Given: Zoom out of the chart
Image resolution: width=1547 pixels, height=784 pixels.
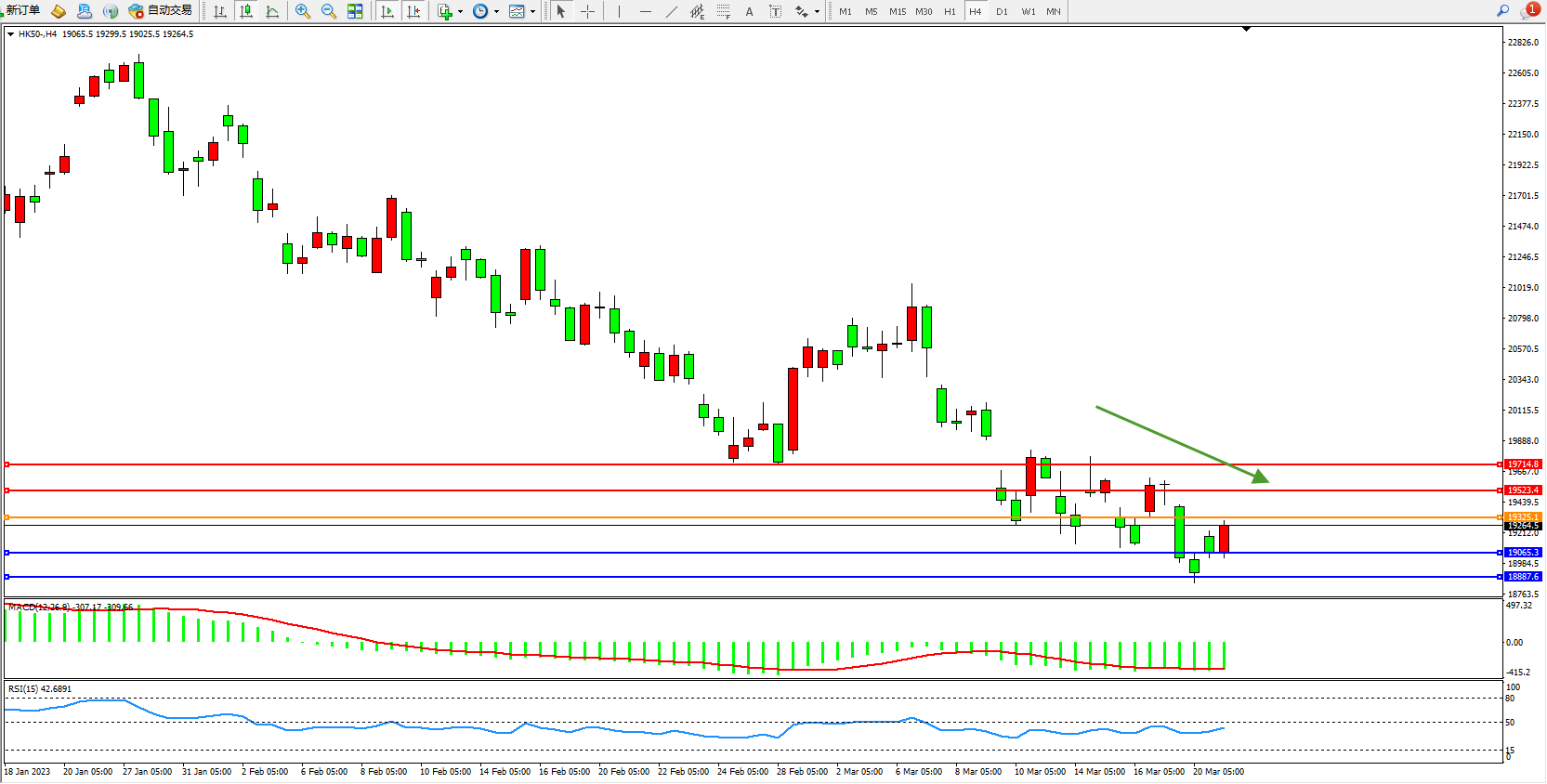Looking at the screenshot, I should pos(329,12).
